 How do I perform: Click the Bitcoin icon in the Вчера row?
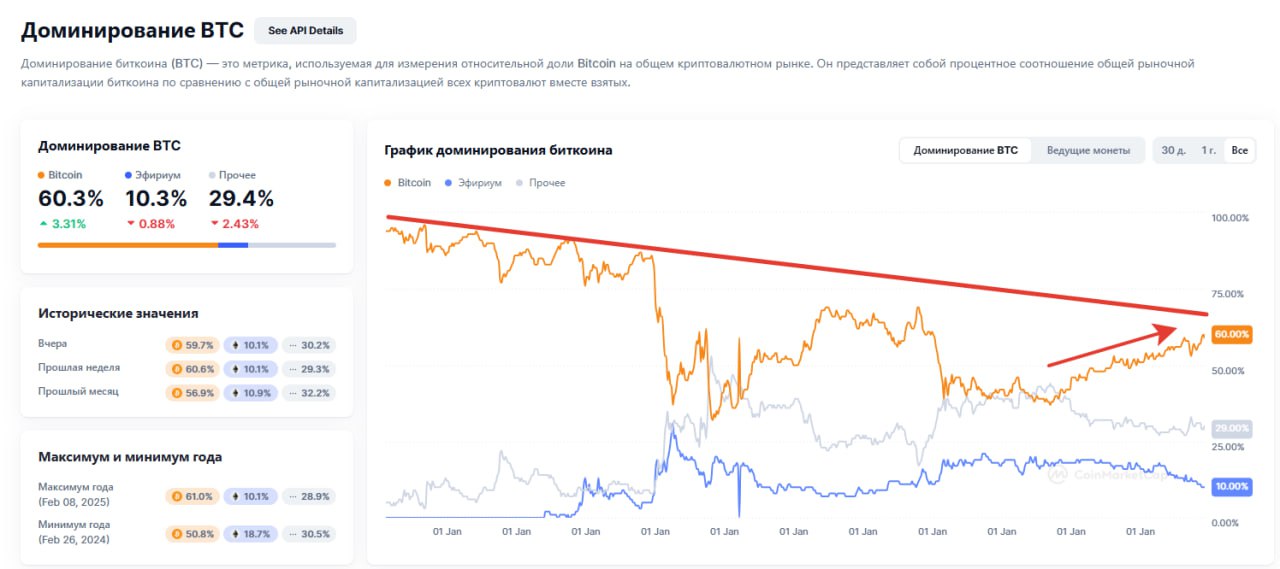point(176,345)
